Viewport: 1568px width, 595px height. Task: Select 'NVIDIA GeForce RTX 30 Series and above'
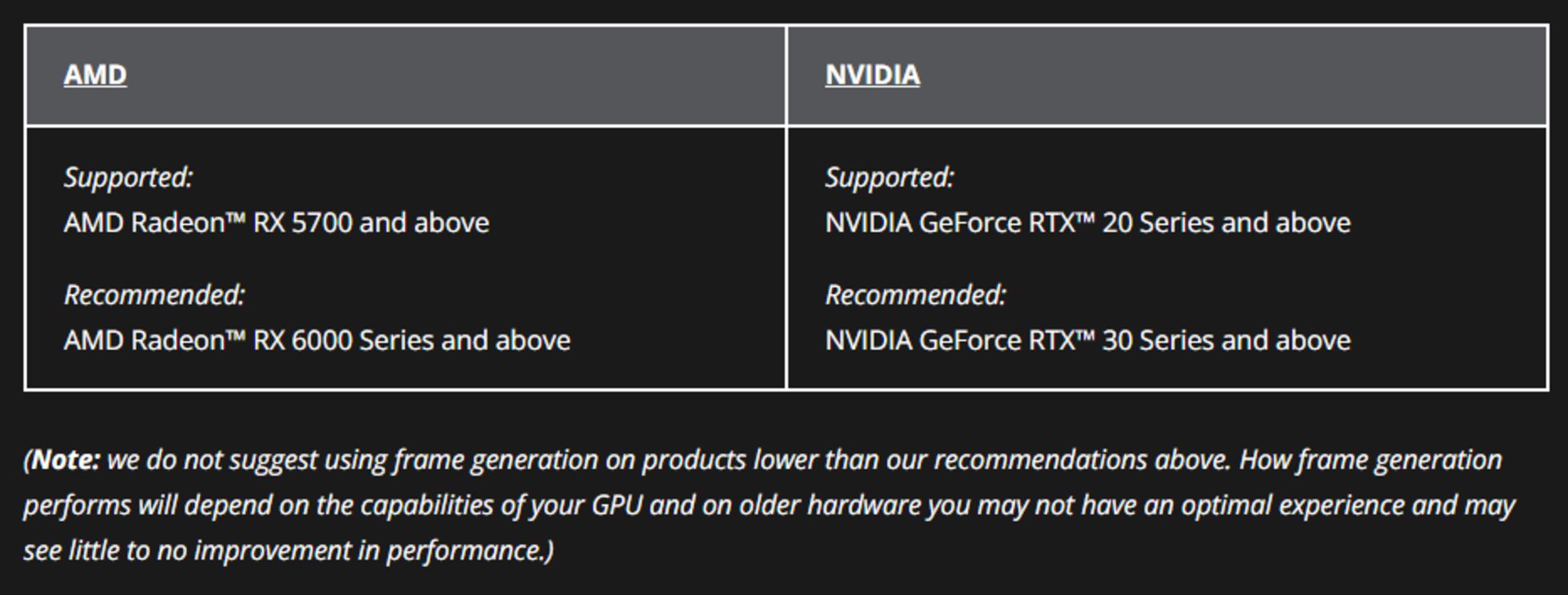point(1088,340)
